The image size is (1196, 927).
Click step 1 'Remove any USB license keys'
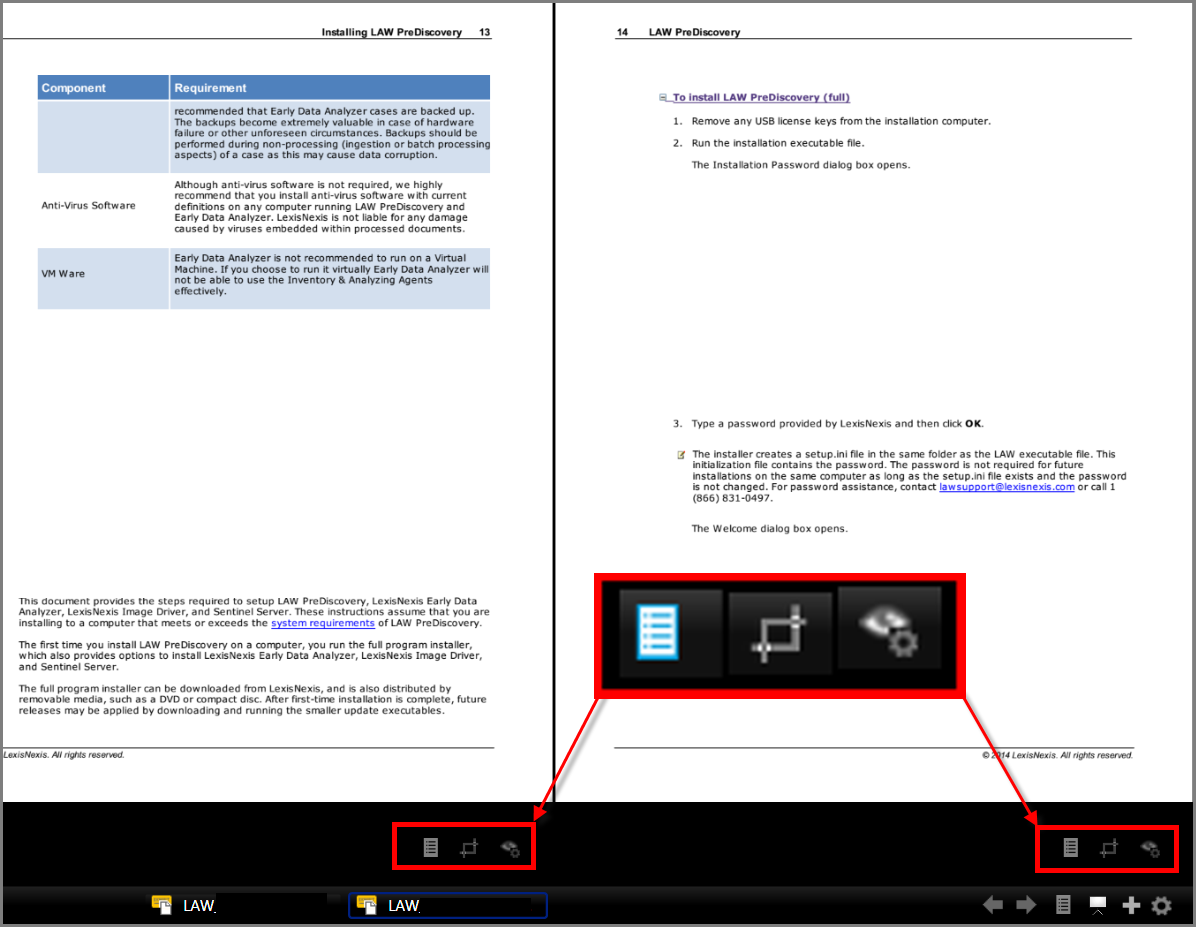(841, 121)
